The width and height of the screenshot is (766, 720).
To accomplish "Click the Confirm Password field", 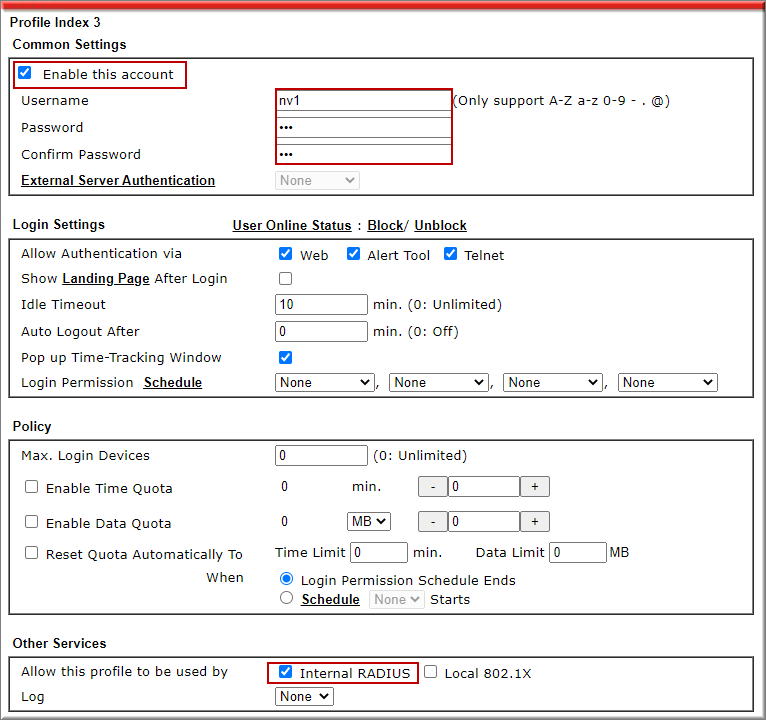I will click(x=363, y=154).
